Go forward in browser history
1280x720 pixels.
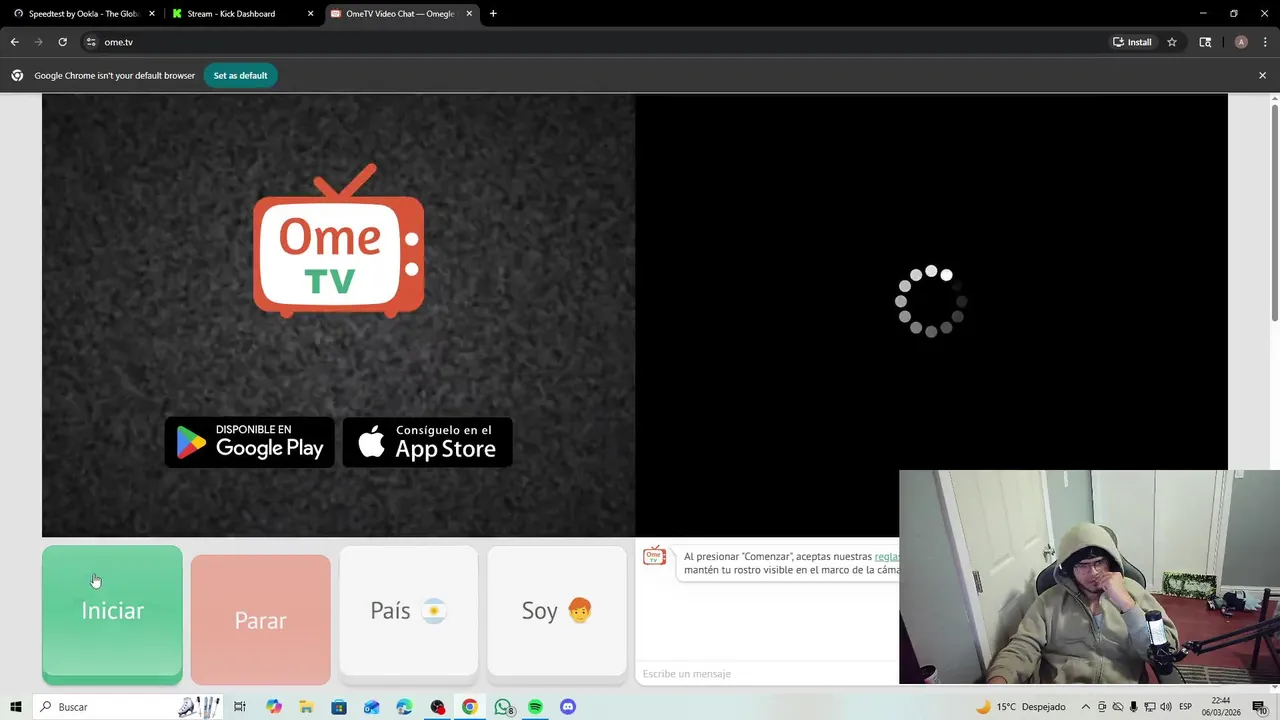pyautogui.click(x=38, y=42)
